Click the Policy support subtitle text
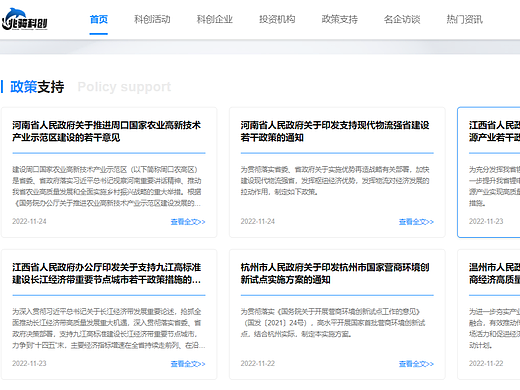Image resolution: width=520 pixels, height=390 pixels. tap(124, 87)
